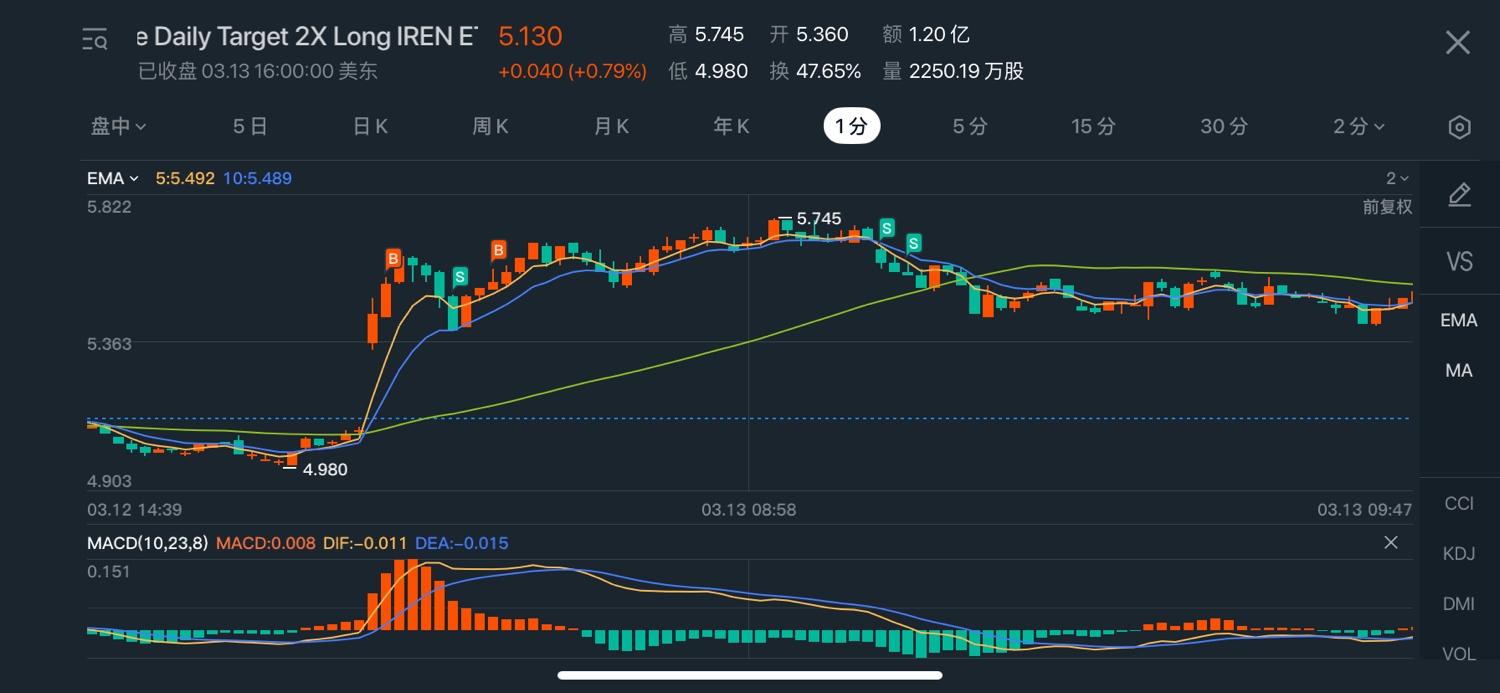Open the stock search list icon
The image size is (1500, 693).
coord(95,40)
